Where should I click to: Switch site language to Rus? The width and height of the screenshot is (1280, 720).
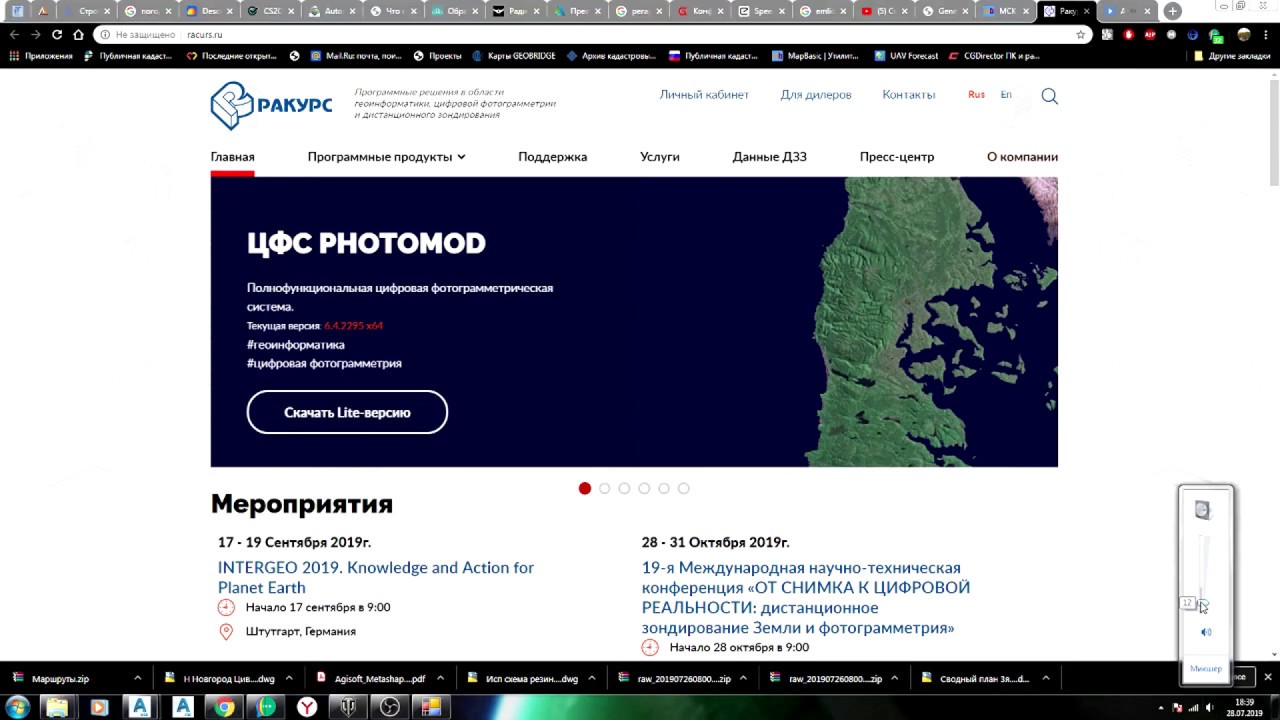976,95
